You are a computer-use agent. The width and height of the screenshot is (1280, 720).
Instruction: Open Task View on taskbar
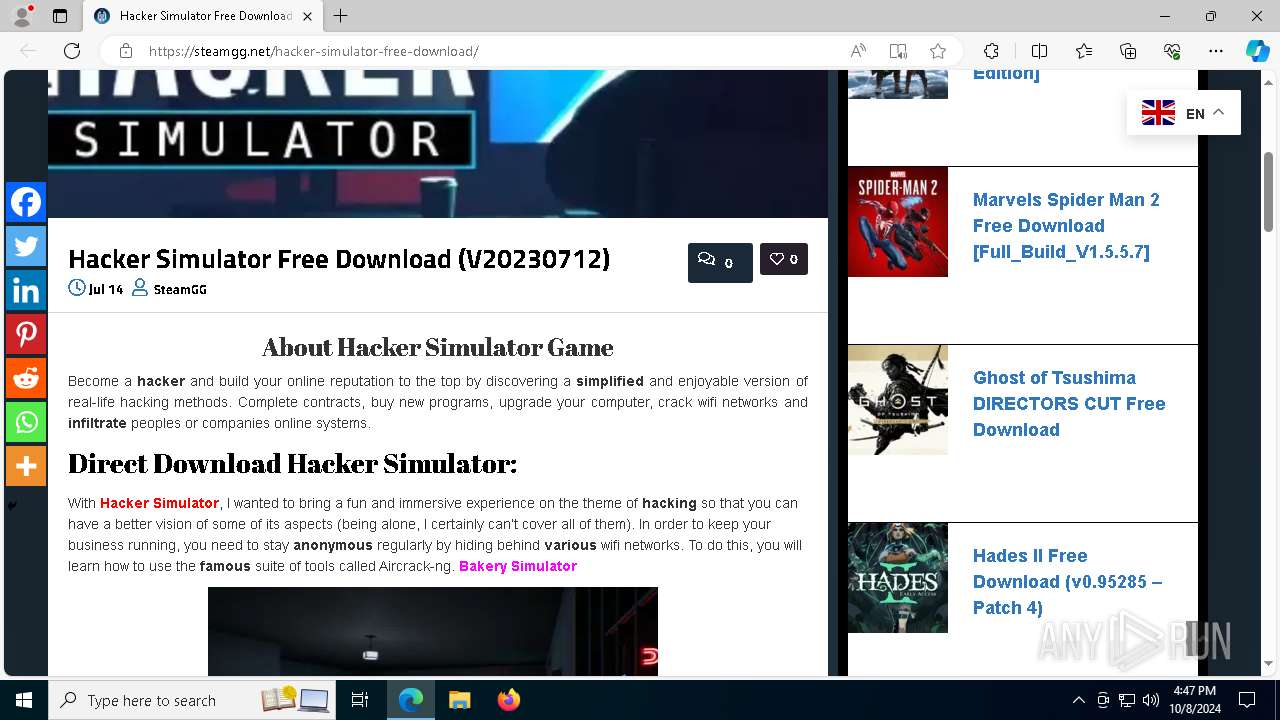pos(360,700)
